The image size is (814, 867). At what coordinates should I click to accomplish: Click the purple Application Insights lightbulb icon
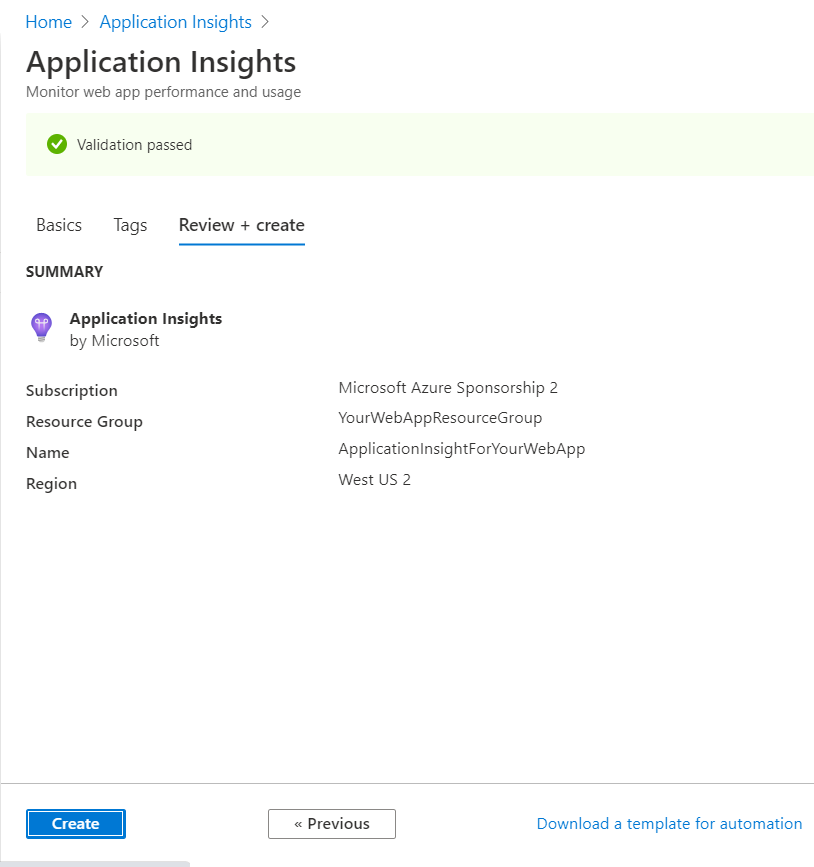click(41, 327)
